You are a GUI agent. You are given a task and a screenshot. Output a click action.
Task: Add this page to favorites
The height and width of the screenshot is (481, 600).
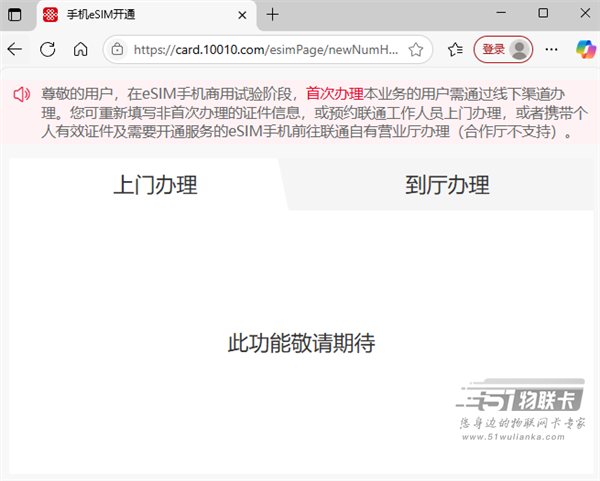[x=416, y=50]
